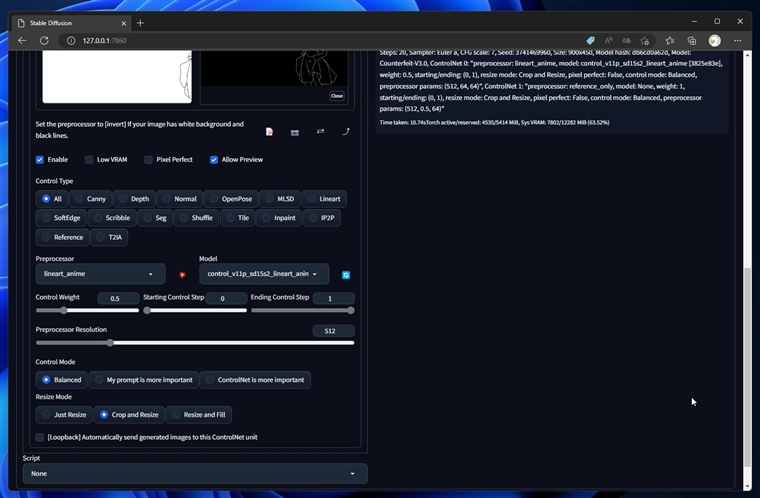Viewport: 760px width, 498px height.
Task: Select Scribble control type
Action: (x=111, y=218)
